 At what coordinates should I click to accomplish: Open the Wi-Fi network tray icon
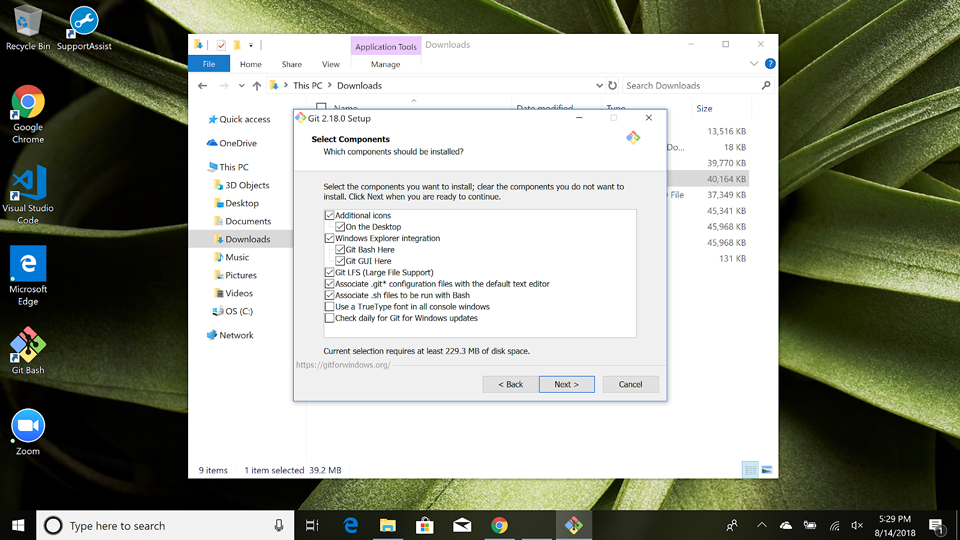click(x=834, y=525)
